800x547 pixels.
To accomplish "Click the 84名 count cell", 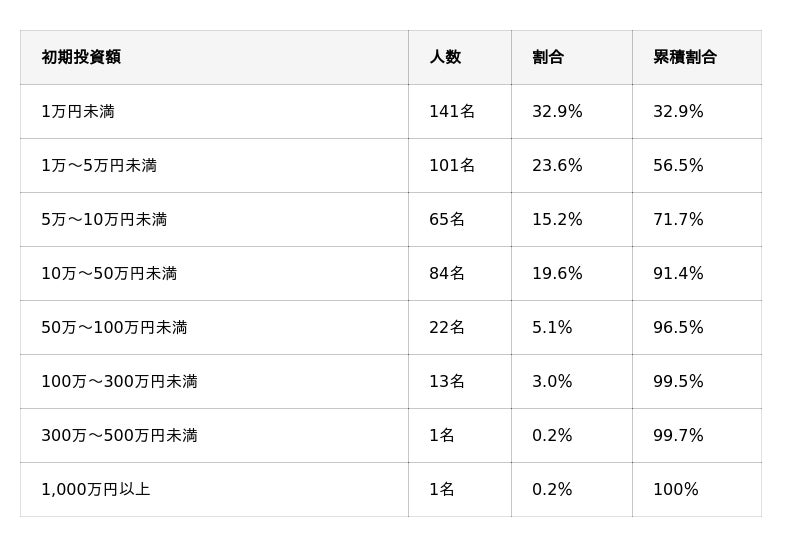I will [x=447, y=273].
